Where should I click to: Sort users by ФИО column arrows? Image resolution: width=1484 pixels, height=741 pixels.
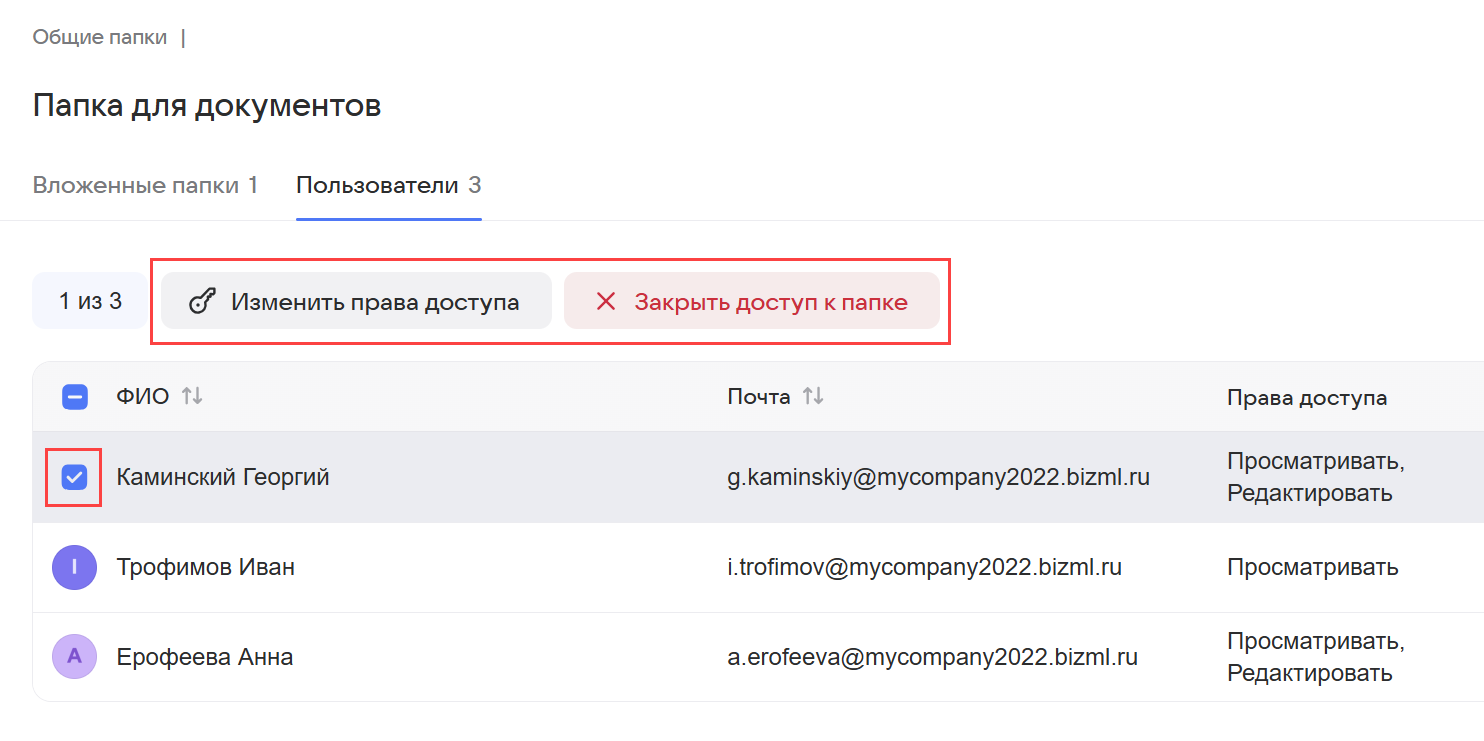pos(192,397)
